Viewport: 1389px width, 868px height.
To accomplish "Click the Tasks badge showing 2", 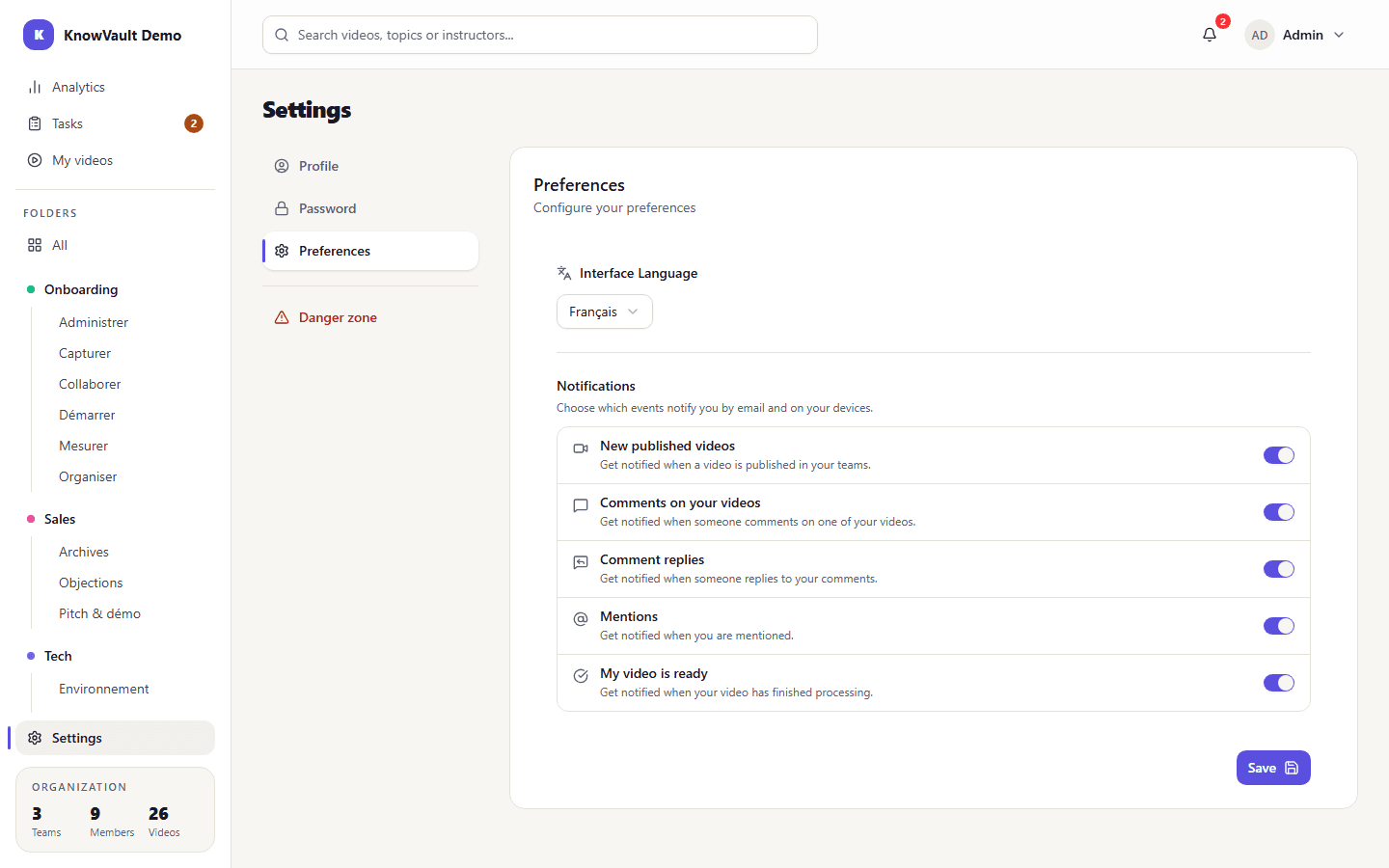I will click(194, 123).
